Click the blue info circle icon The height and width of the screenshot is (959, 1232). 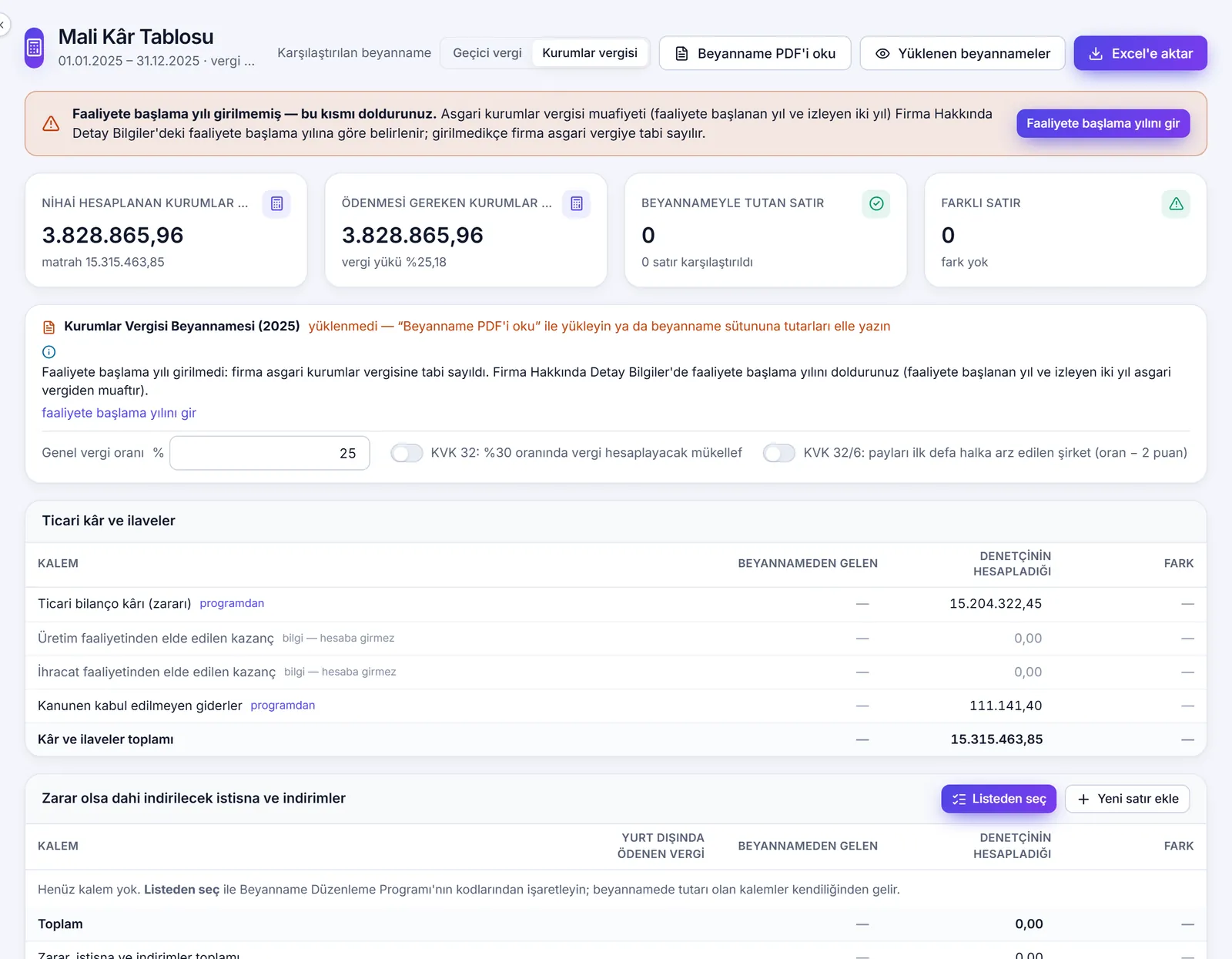coord(49,352)
